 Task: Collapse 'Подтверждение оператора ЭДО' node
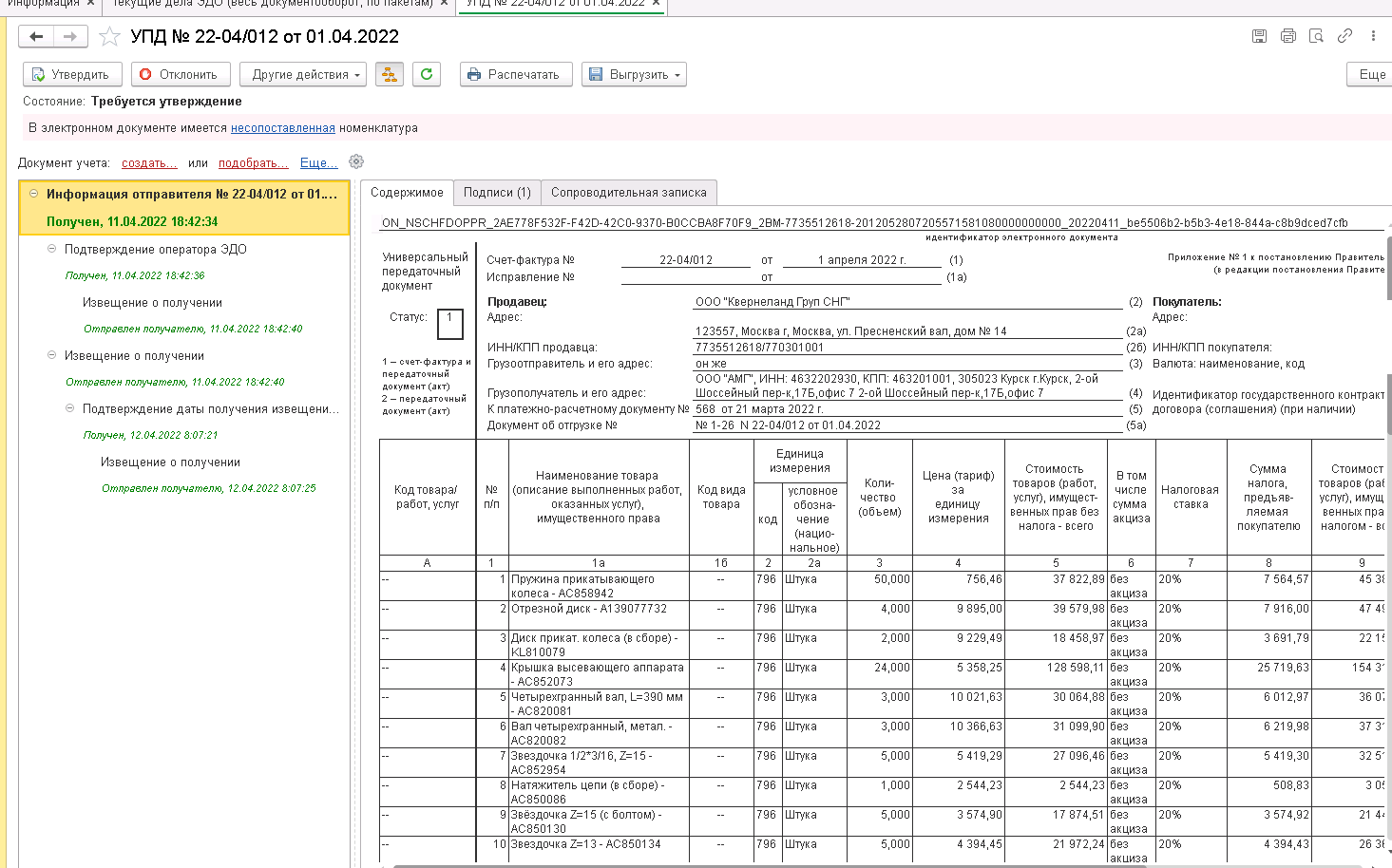[52, 249]
